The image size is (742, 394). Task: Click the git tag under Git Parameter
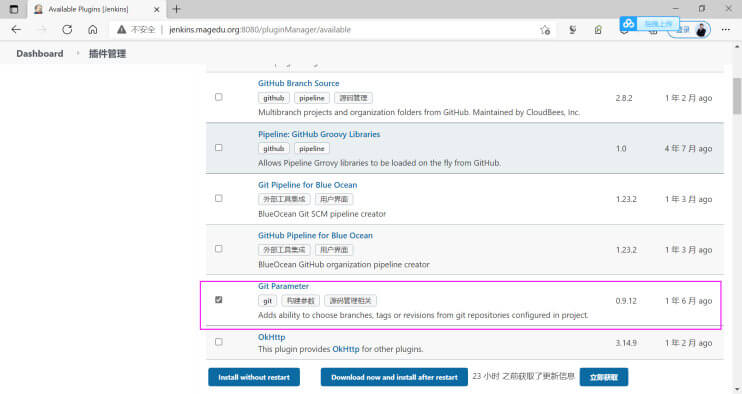tap(267, 301)
